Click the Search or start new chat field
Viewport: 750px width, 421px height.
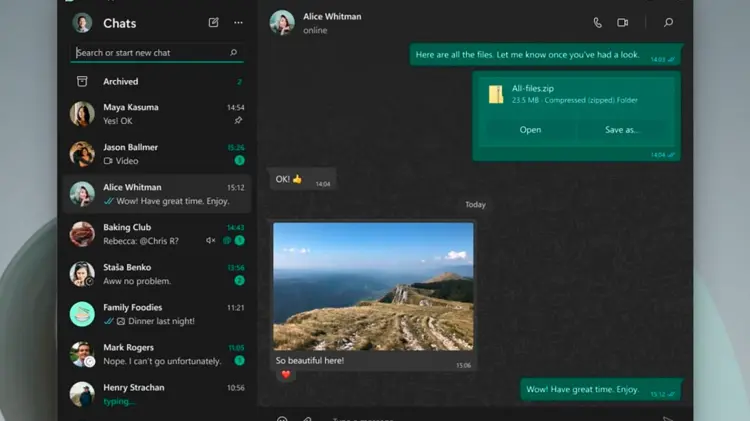[150, 52]
